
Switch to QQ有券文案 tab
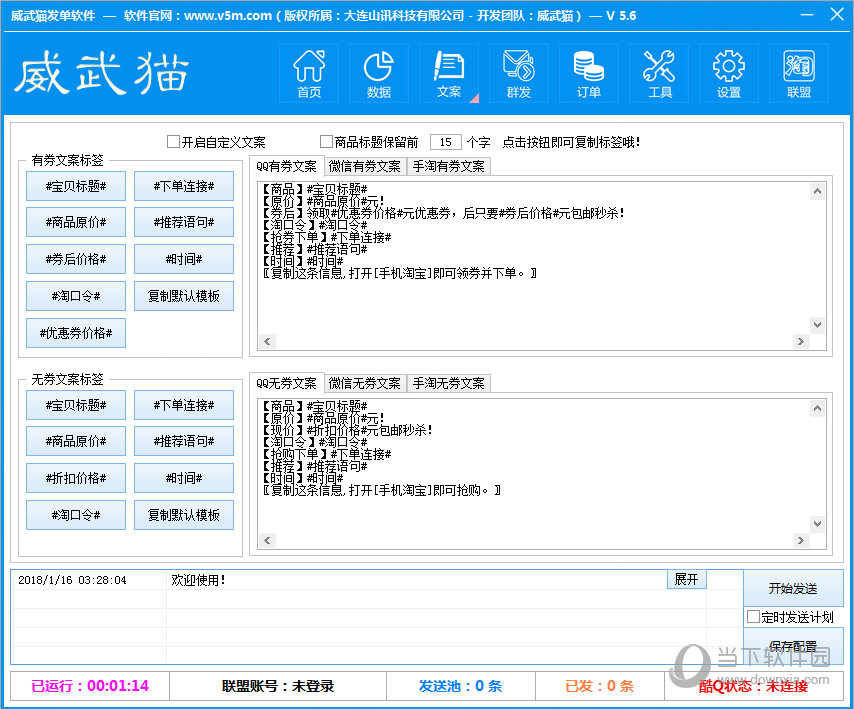click(286, 166)
